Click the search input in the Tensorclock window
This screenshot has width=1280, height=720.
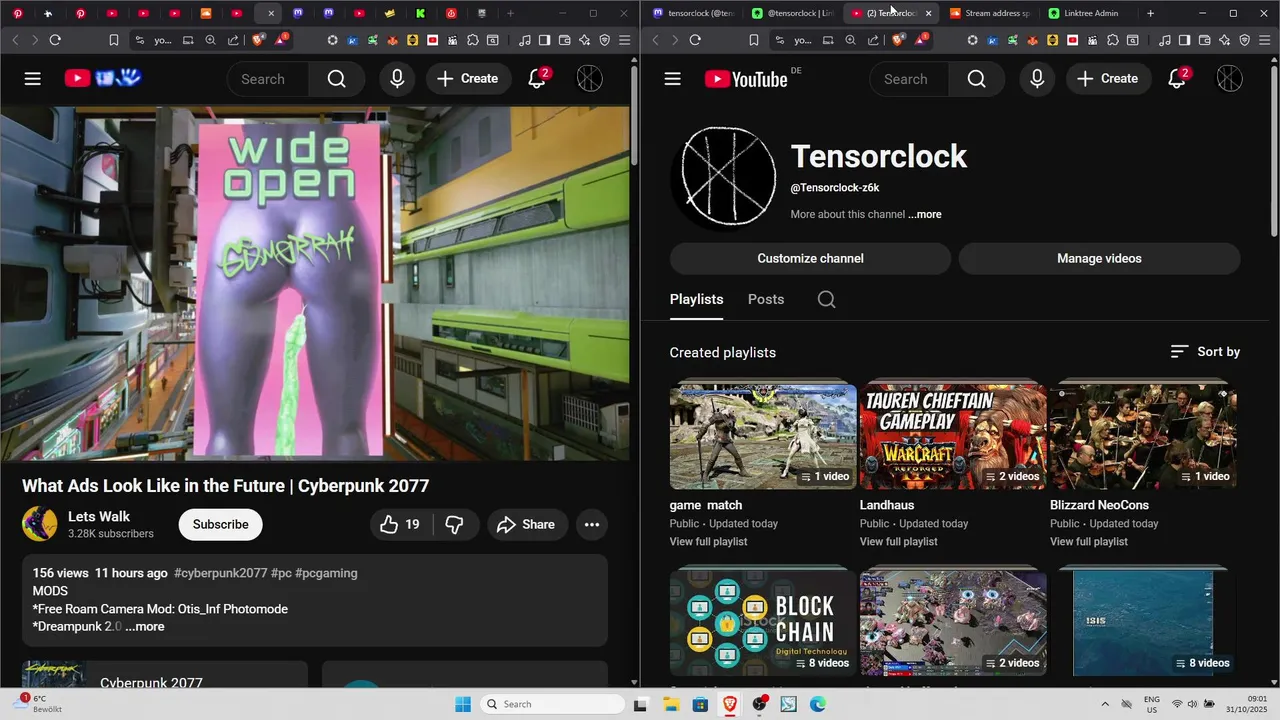pyautogui.click(x=909, y=79)
